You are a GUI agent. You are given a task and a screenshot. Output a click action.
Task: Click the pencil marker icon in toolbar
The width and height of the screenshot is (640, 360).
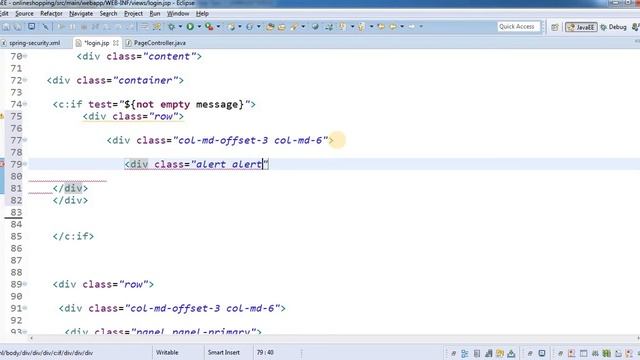click(294, 27)
